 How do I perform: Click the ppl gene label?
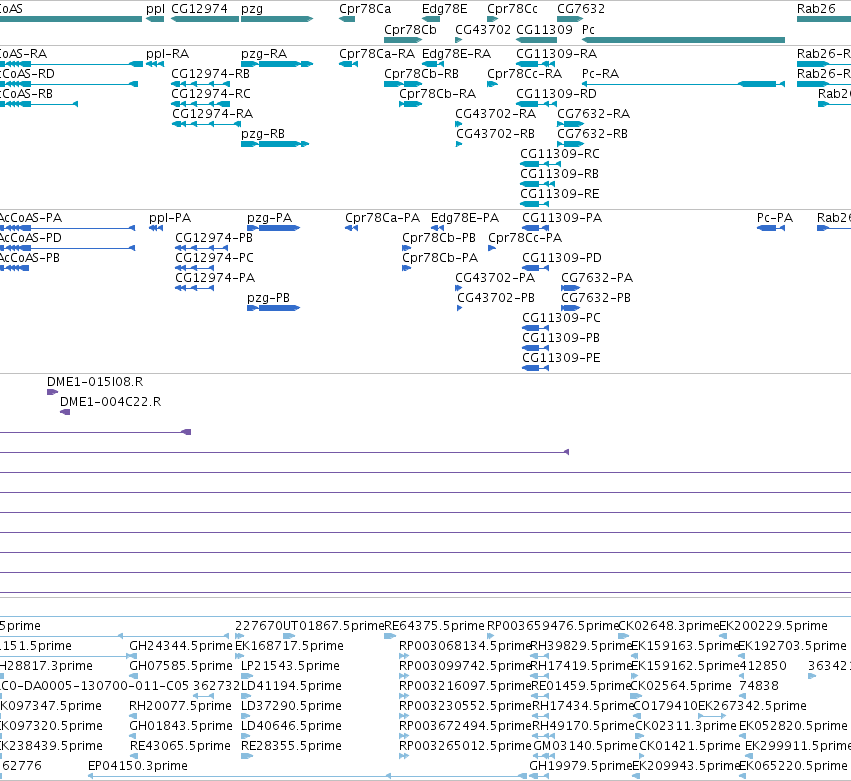point(155,9)
